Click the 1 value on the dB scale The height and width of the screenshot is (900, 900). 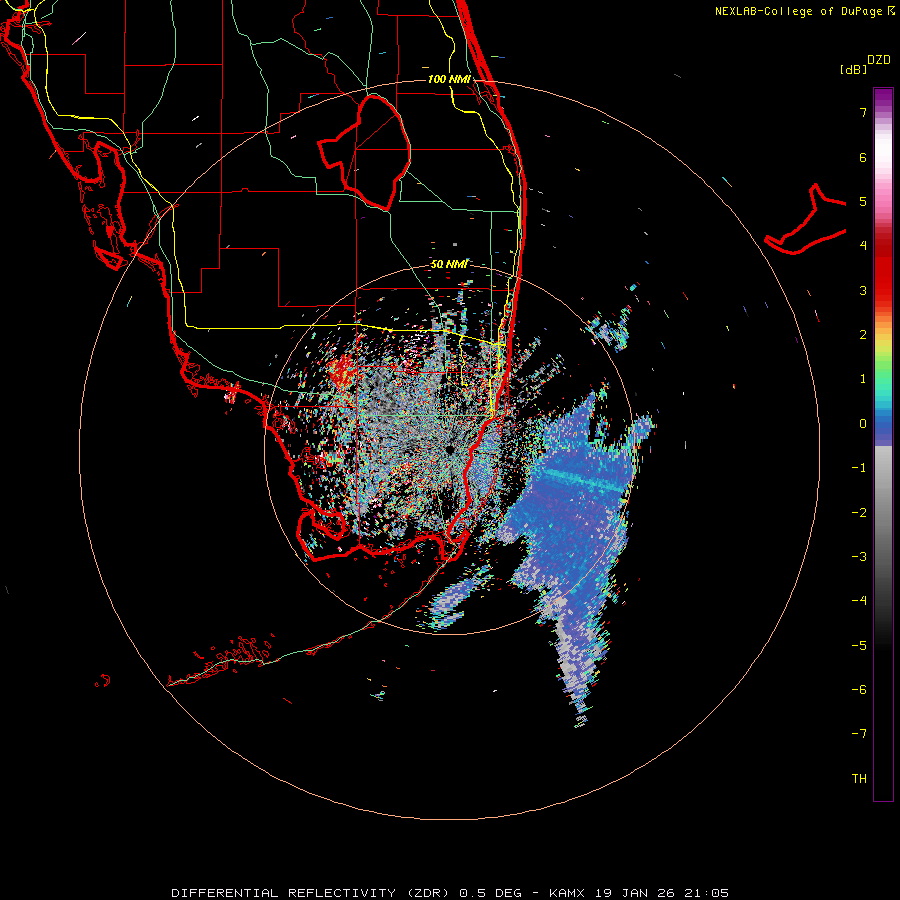point(863,379)
